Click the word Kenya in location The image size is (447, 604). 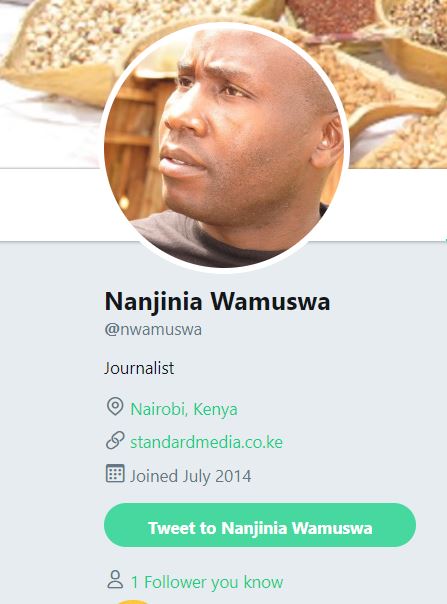point(215,409)
